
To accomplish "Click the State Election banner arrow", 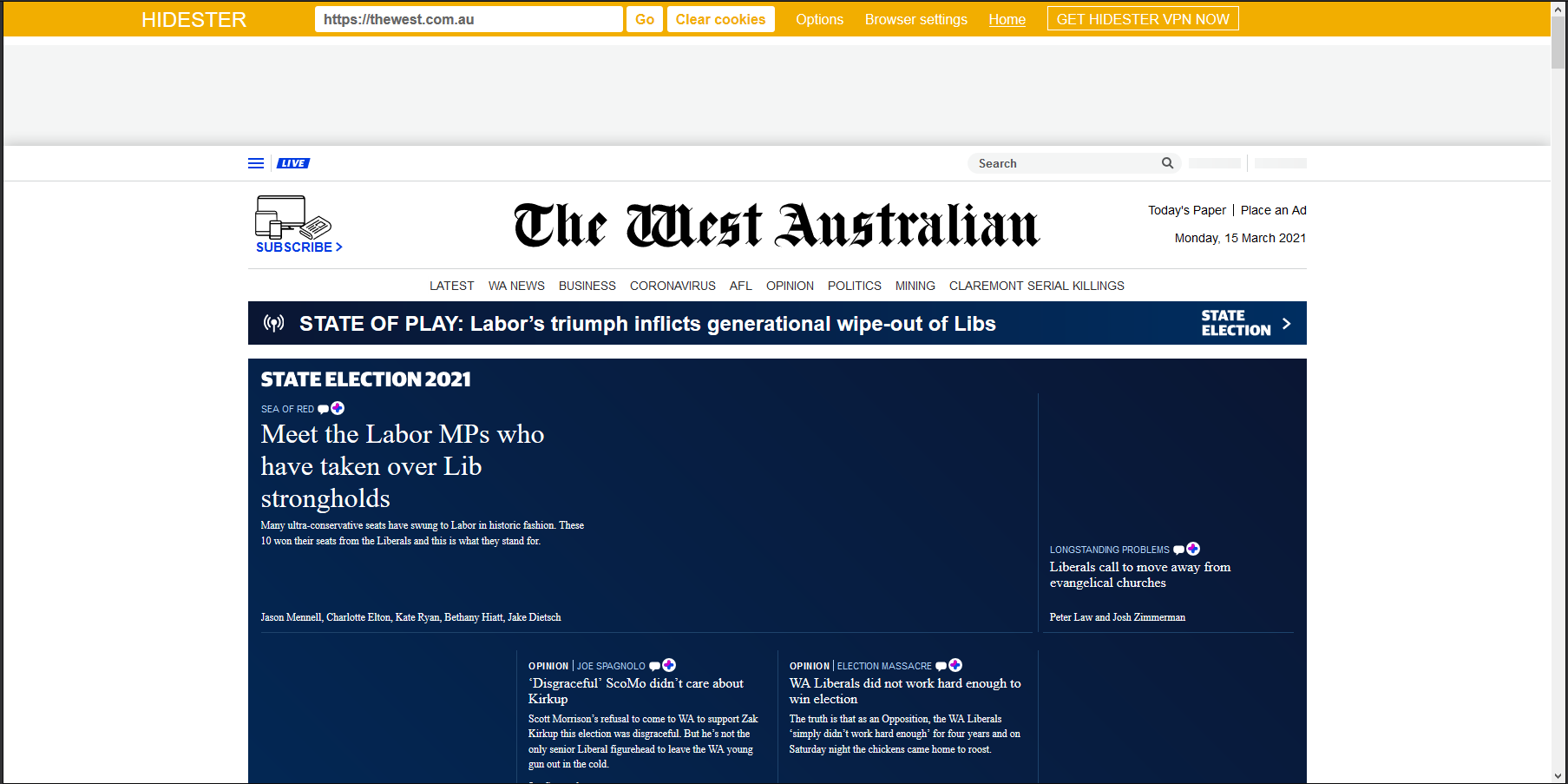I will pos(1286,324).
